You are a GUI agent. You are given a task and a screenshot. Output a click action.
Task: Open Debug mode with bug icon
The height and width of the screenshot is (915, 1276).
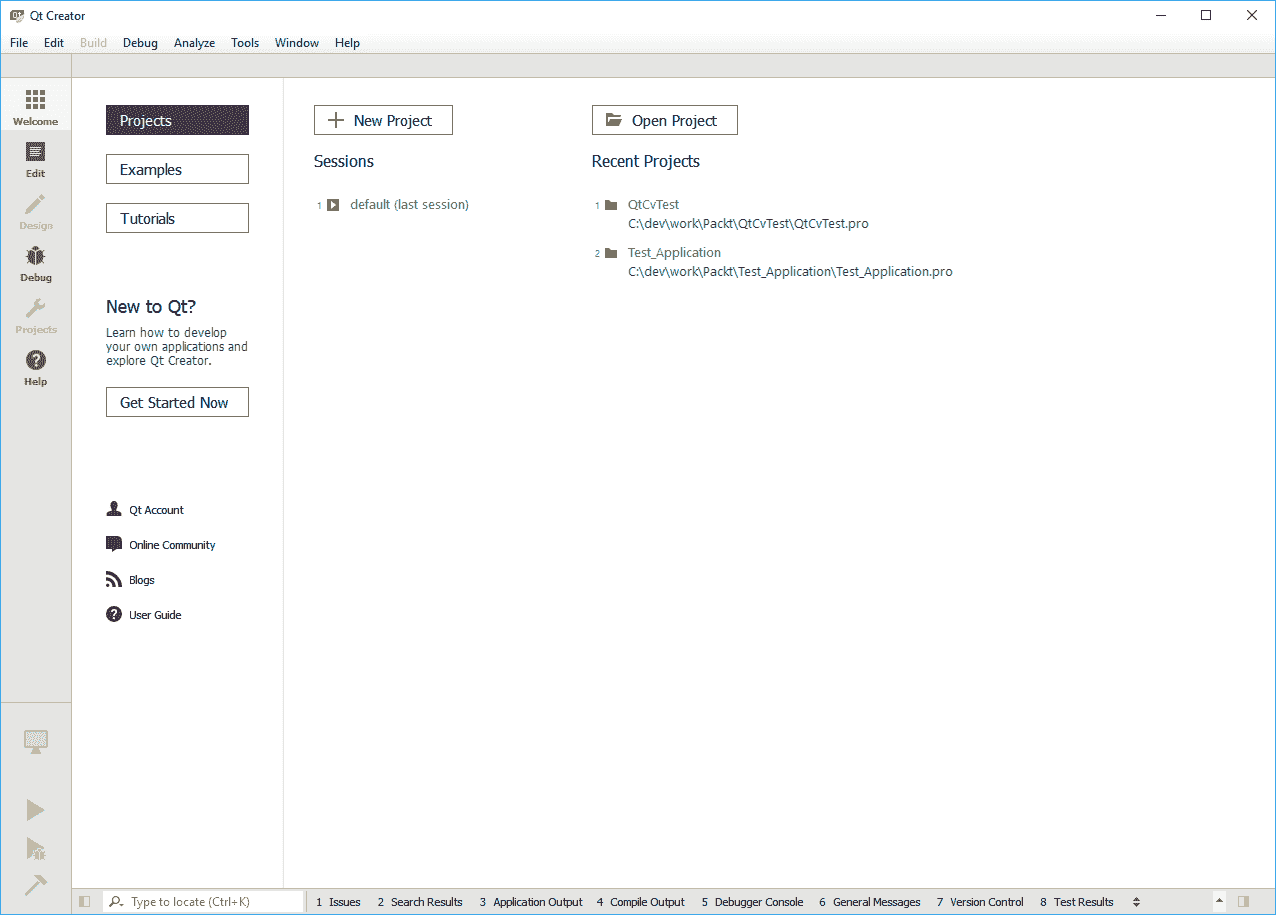35,263
